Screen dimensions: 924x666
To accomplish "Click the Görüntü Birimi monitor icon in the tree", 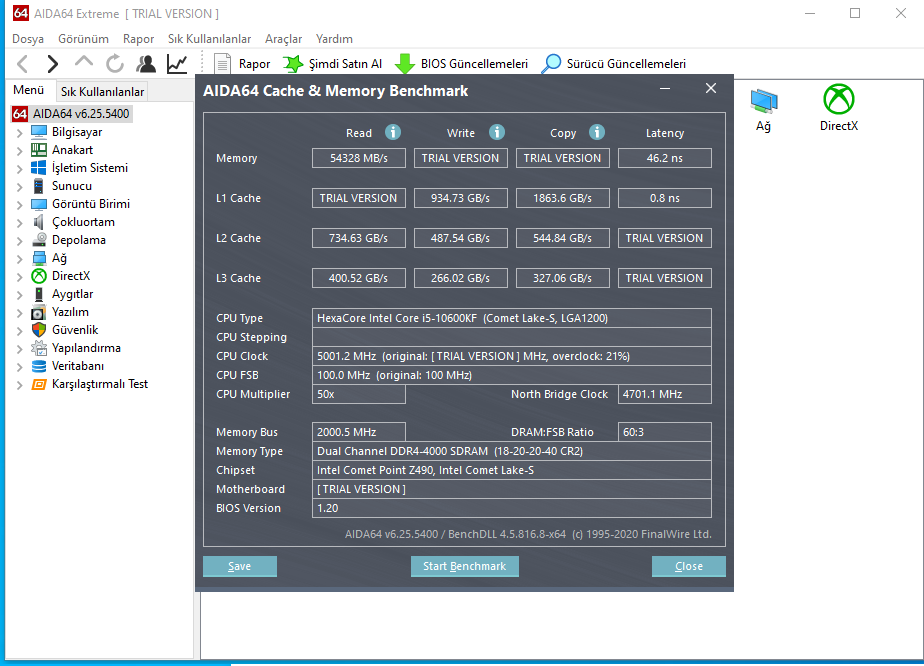I will [x=39, y=204].
